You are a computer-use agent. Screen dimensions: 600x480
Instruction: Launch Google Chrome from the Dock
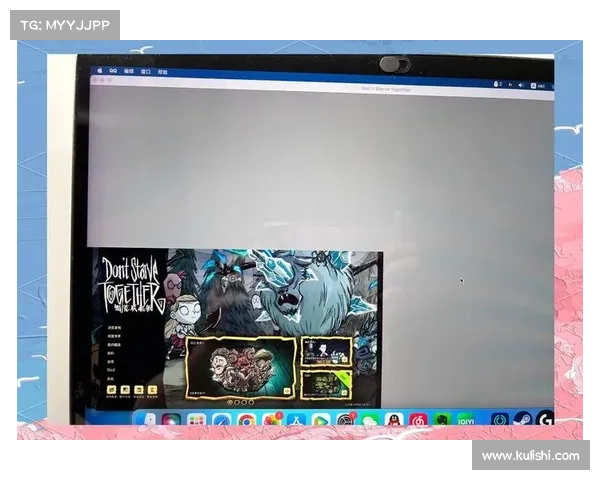[x=247, y=420]
